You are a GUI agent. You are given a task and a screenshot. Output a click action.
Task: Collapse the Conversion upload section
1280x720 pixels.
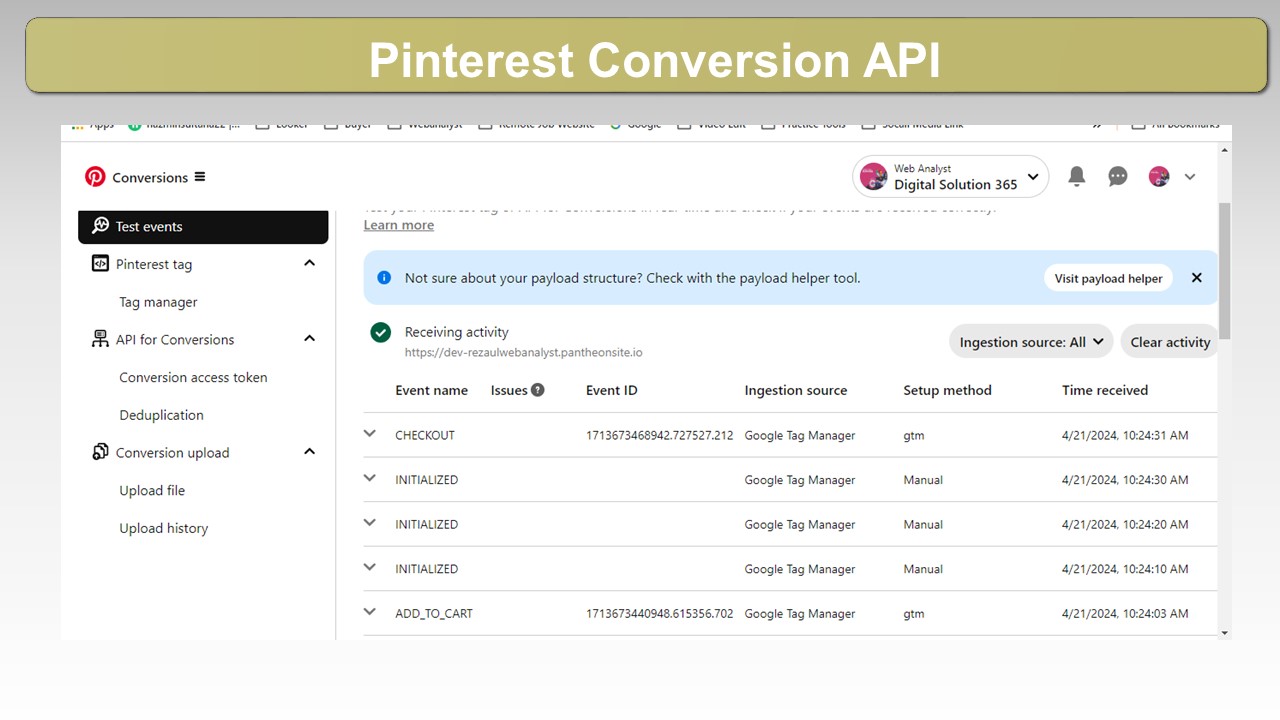click(309, 451)
